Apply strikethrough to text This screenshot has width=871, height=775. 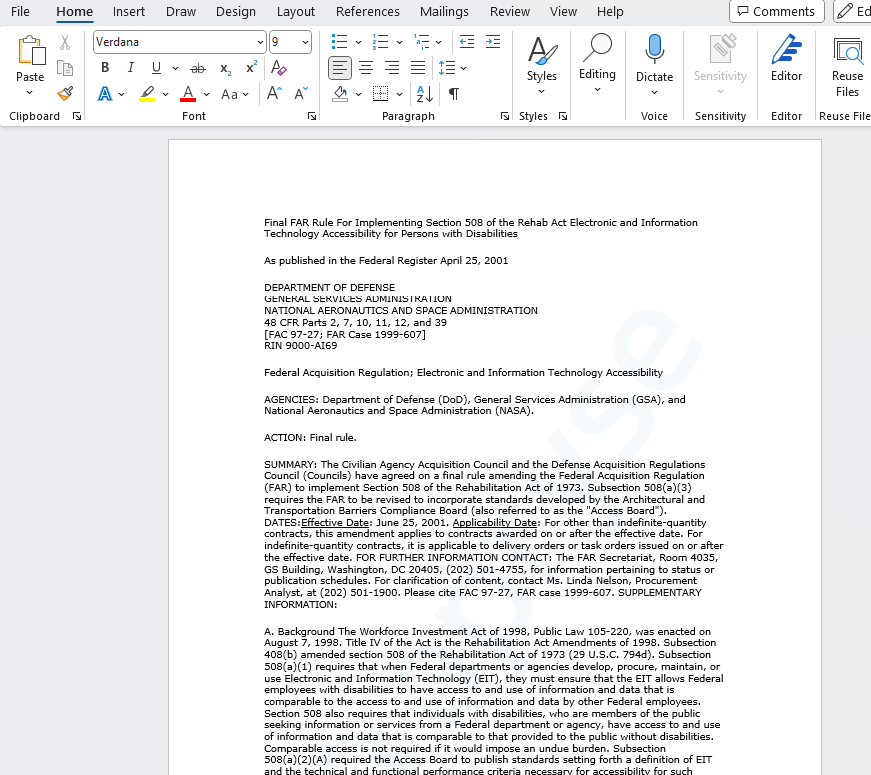pos(197,67)
